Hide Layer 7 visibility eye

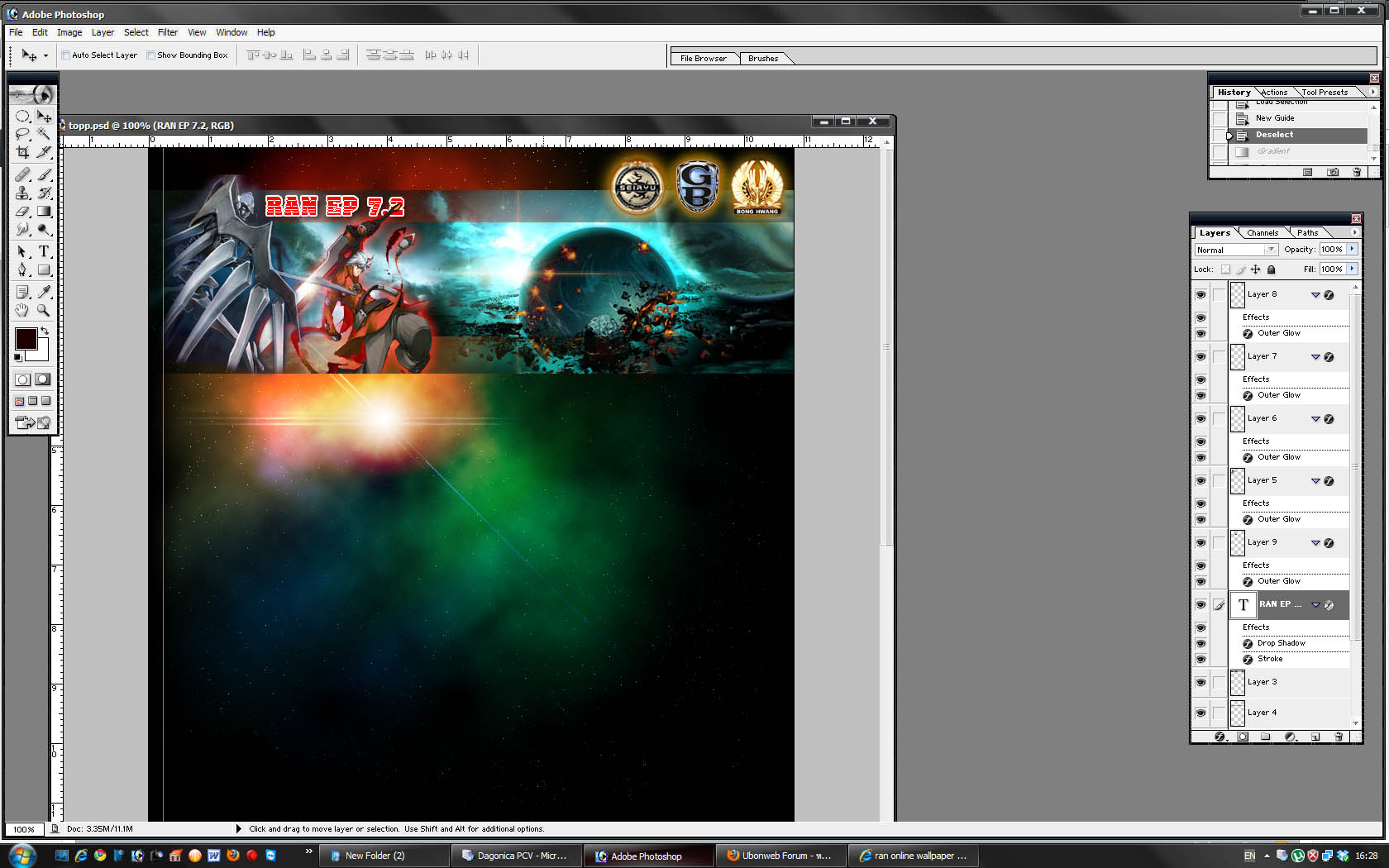coord(1200,356)
